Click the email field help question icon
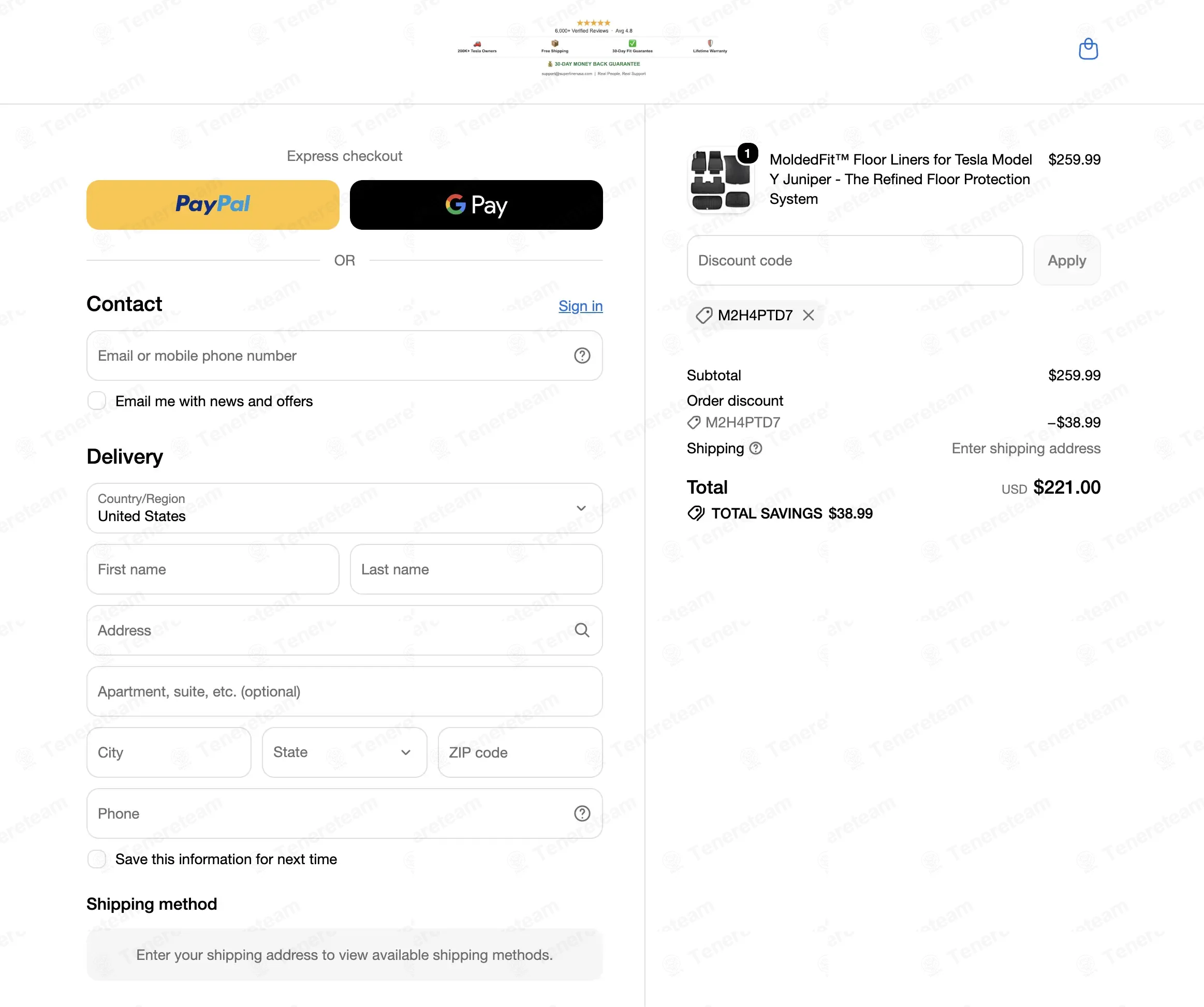 tap(582, 356)
